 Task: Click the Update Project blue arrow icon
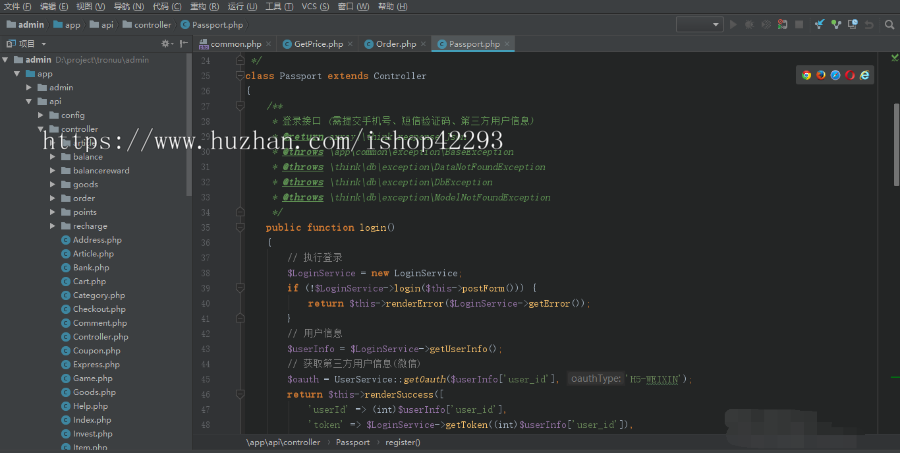819,24
